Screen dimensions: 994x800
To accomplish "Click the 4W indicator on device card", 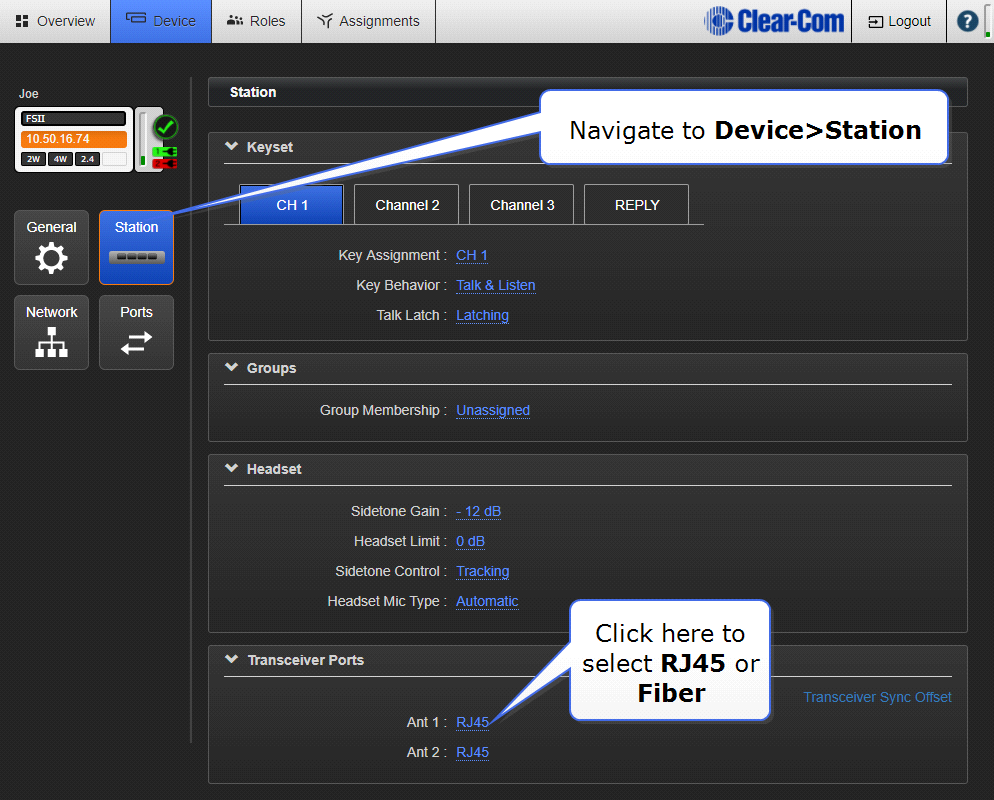I will click(x=60, y=159).
